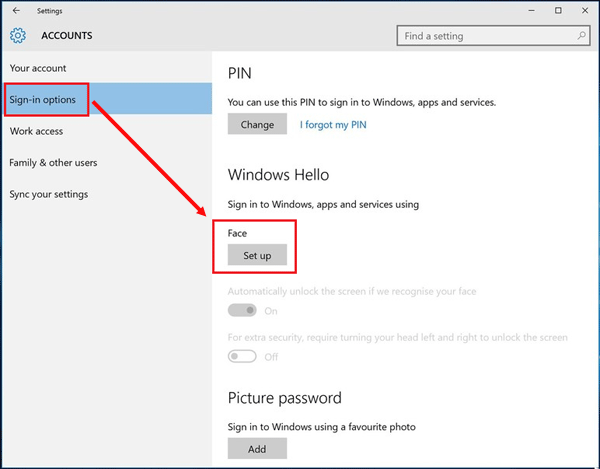The height and width of the screenshot is (469, 600).
Task: Toggle automatic face unlock switch
Action: click(242, 310)
